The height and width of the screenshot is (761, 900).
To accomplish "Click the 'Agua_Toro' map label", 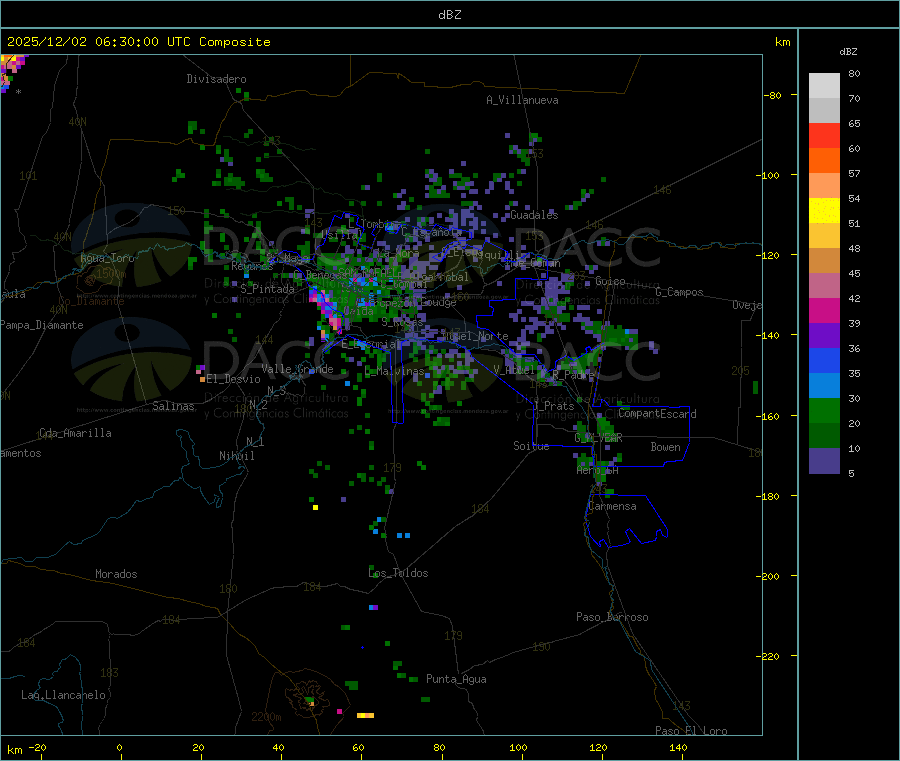I will [107, 258].
